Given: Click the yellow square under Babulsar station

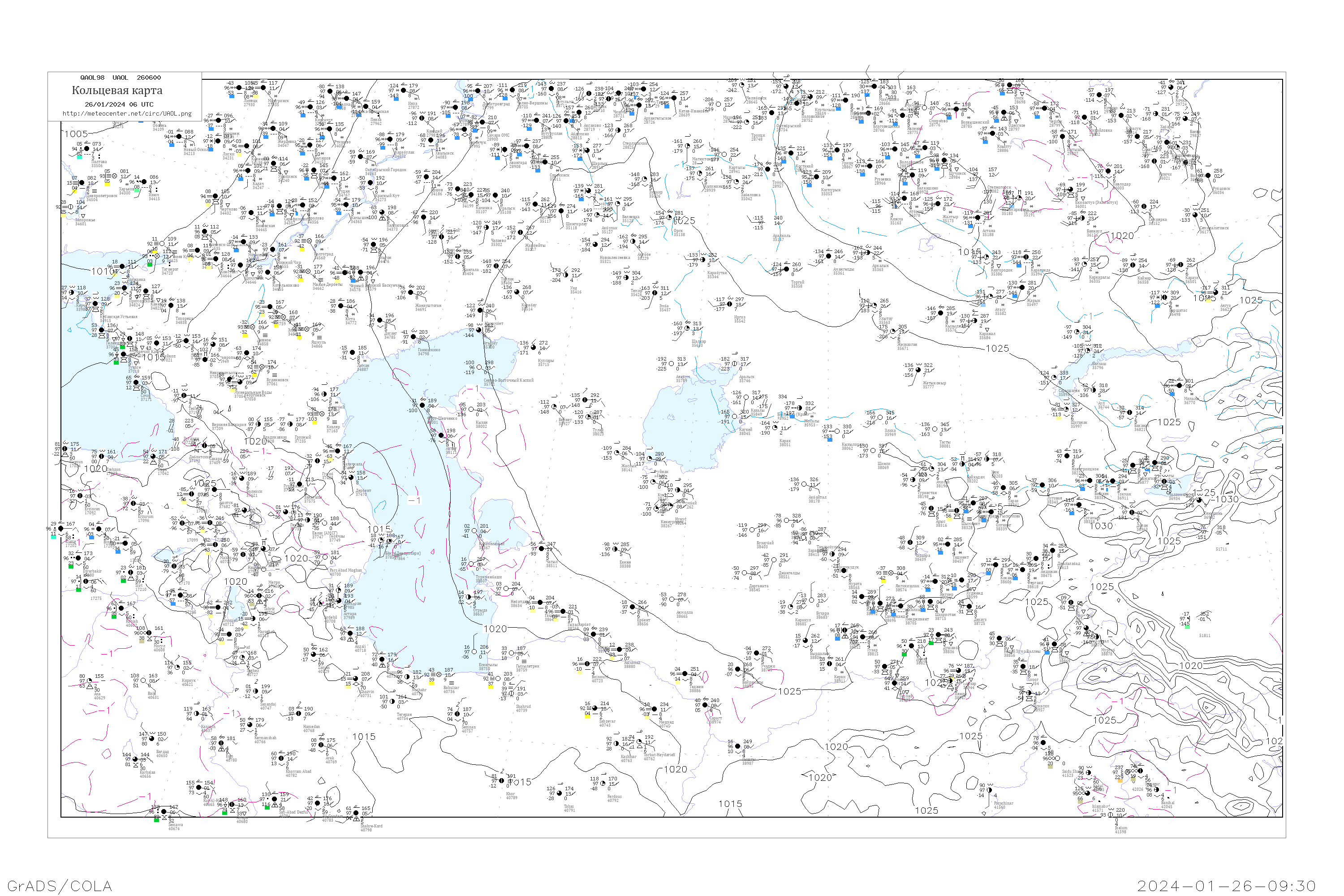Looking at the screenshot, I should coord(432,683).
